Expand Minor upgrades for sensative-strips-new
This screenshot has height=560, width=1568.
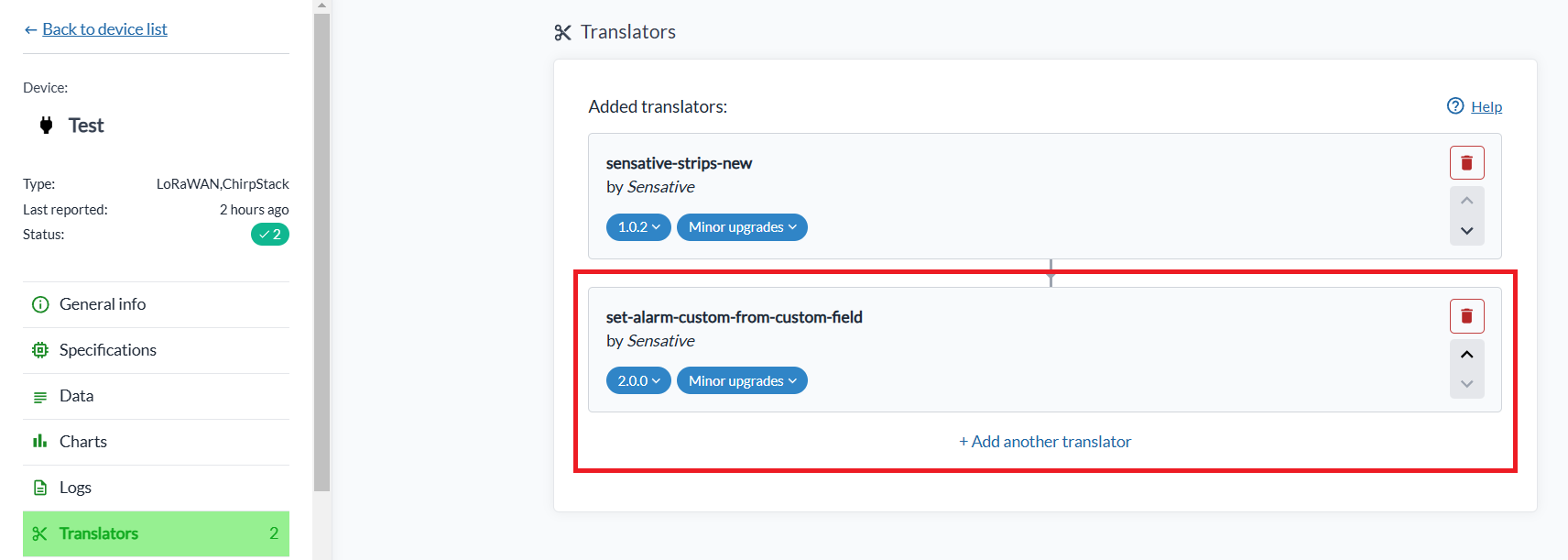click(742, 227)
